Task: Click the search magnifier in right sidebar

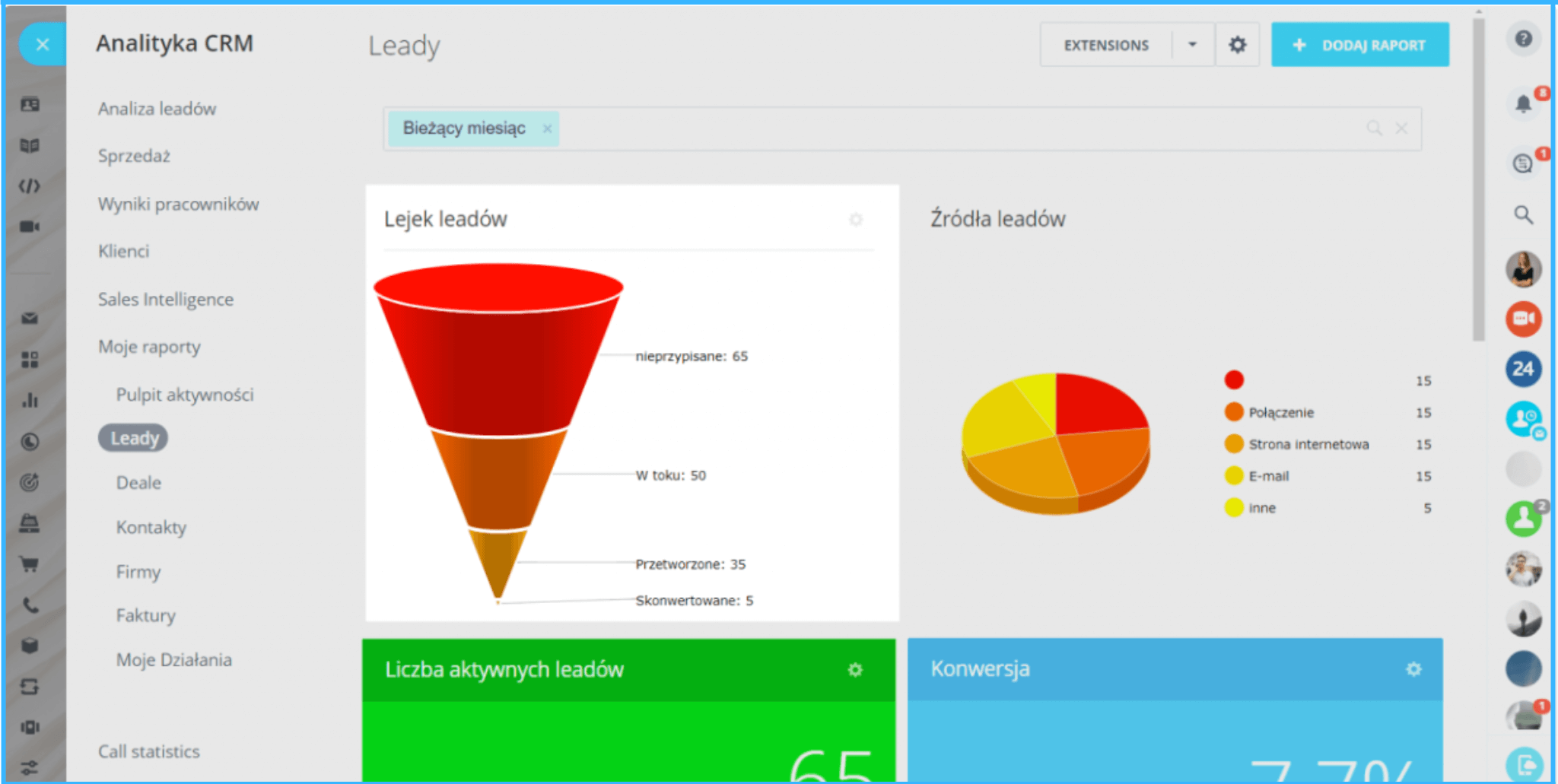Action: (1523, 214)
